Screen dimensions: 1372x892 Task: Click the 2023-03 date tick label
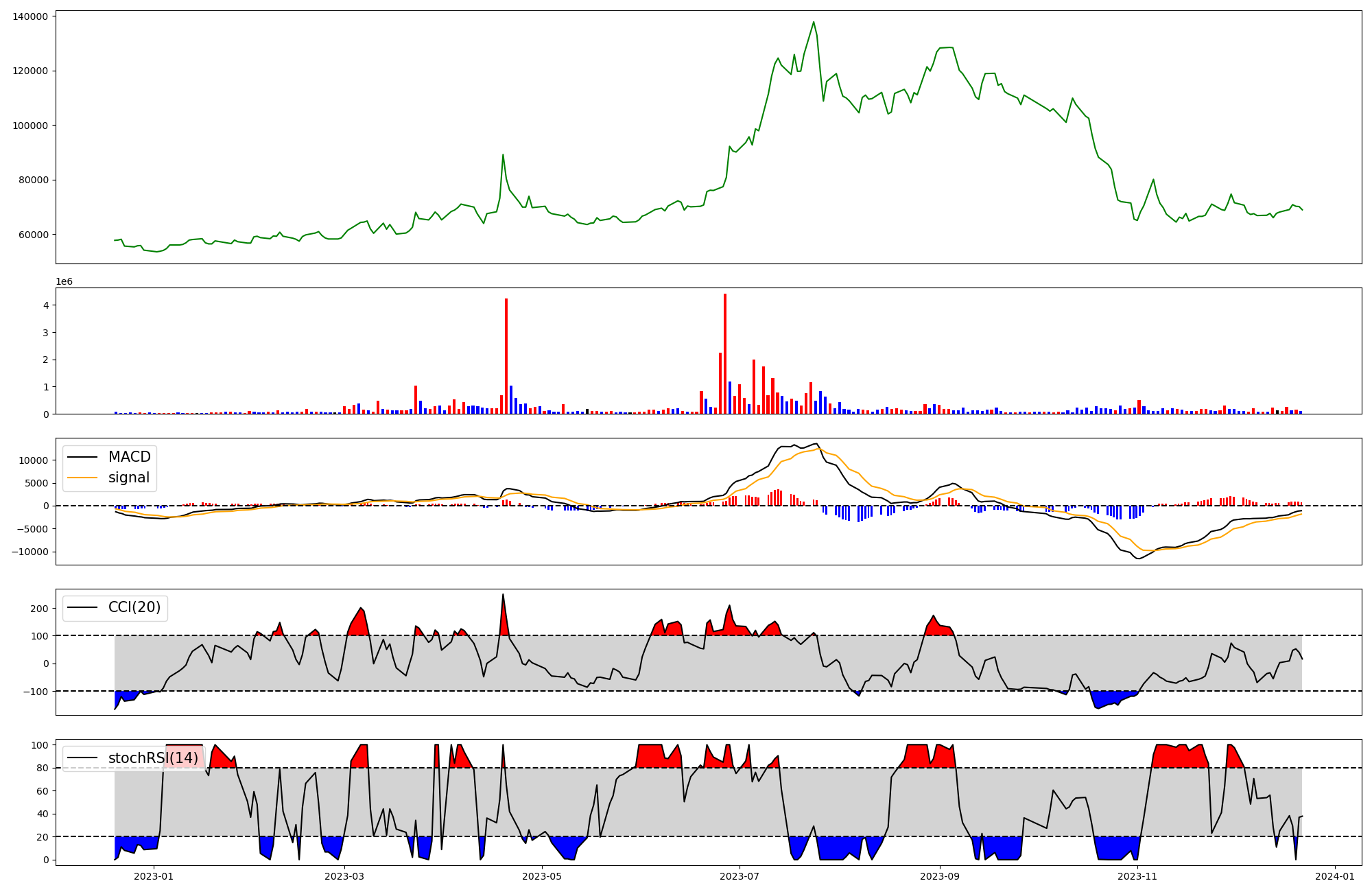click(x=344, y=876)
